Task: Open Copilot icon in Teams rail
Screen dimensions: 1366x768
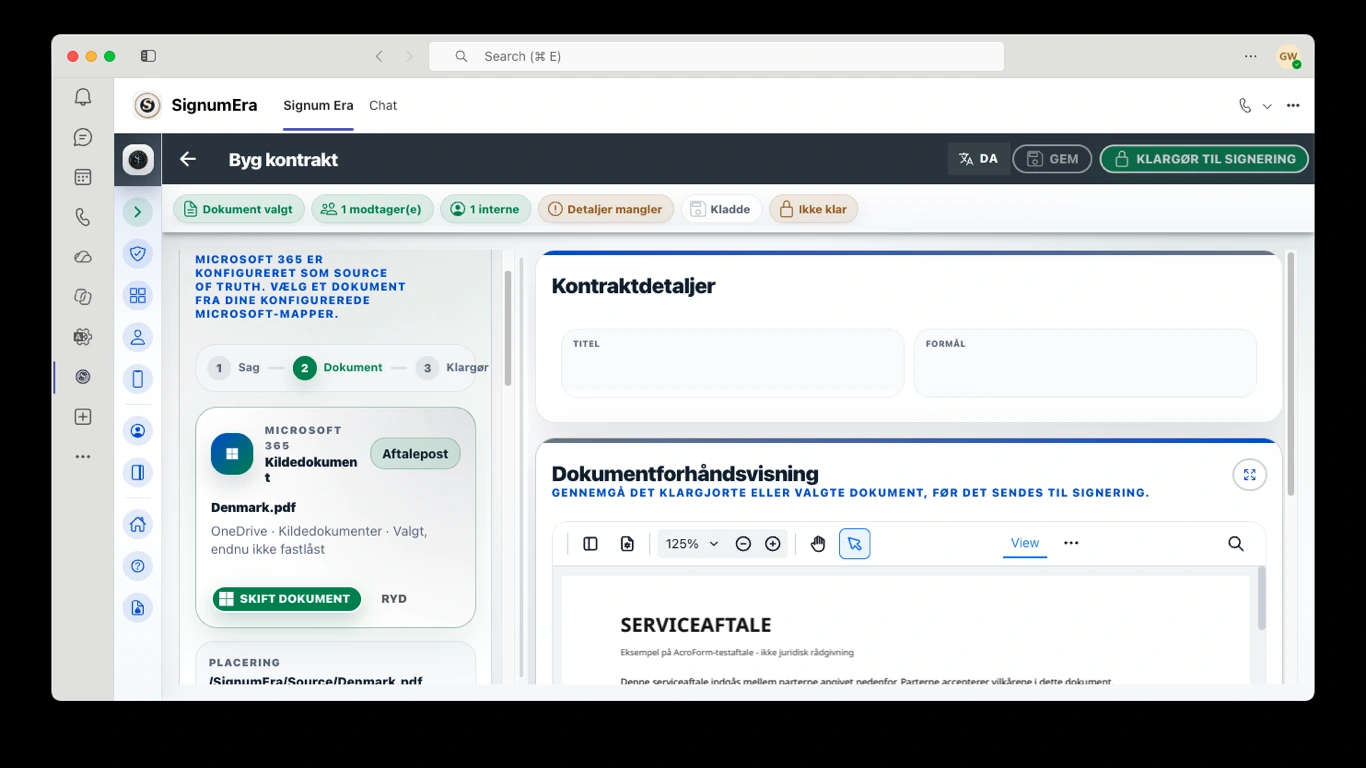Action: pos(83,297)
